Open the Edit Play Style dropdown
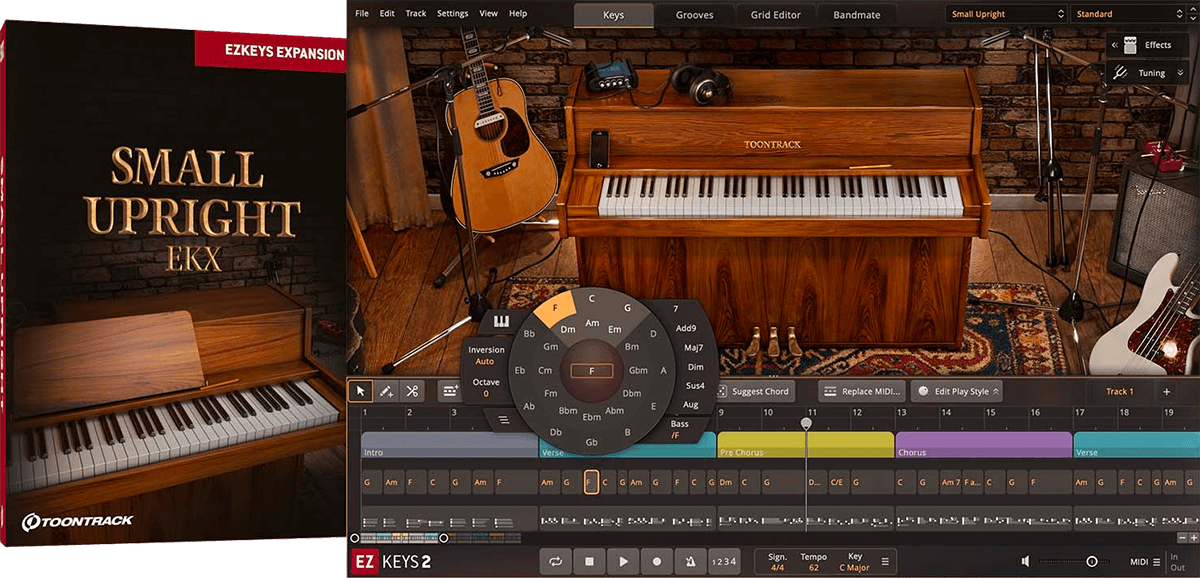1200x578 pixels. pyautogui.click(x=959, y=391)
